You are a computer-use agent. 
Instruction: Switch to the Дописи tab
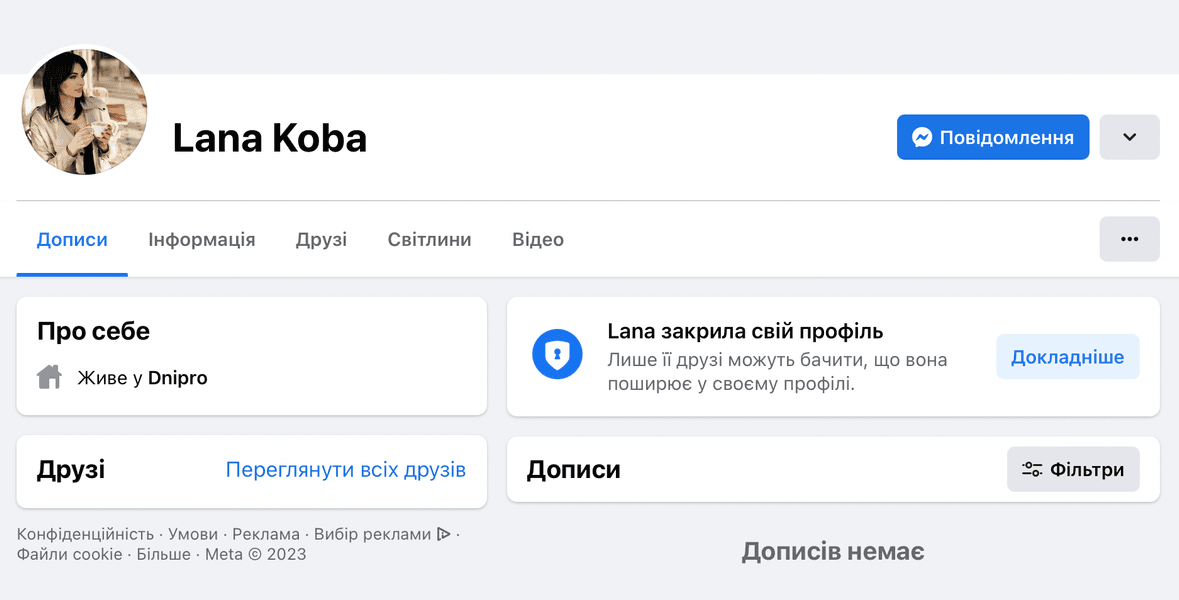click(72, 240)
